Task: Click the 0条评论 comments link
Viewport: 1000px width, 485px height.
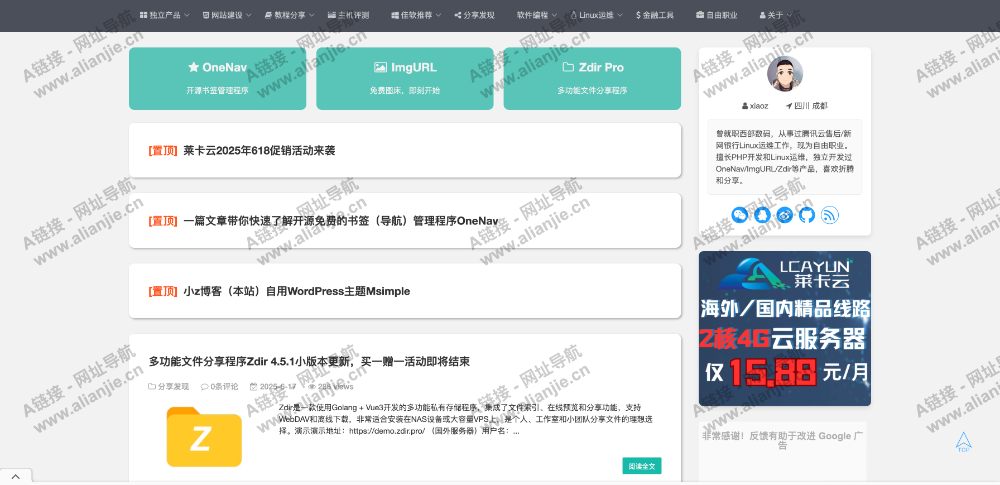Action: [219, 386]
